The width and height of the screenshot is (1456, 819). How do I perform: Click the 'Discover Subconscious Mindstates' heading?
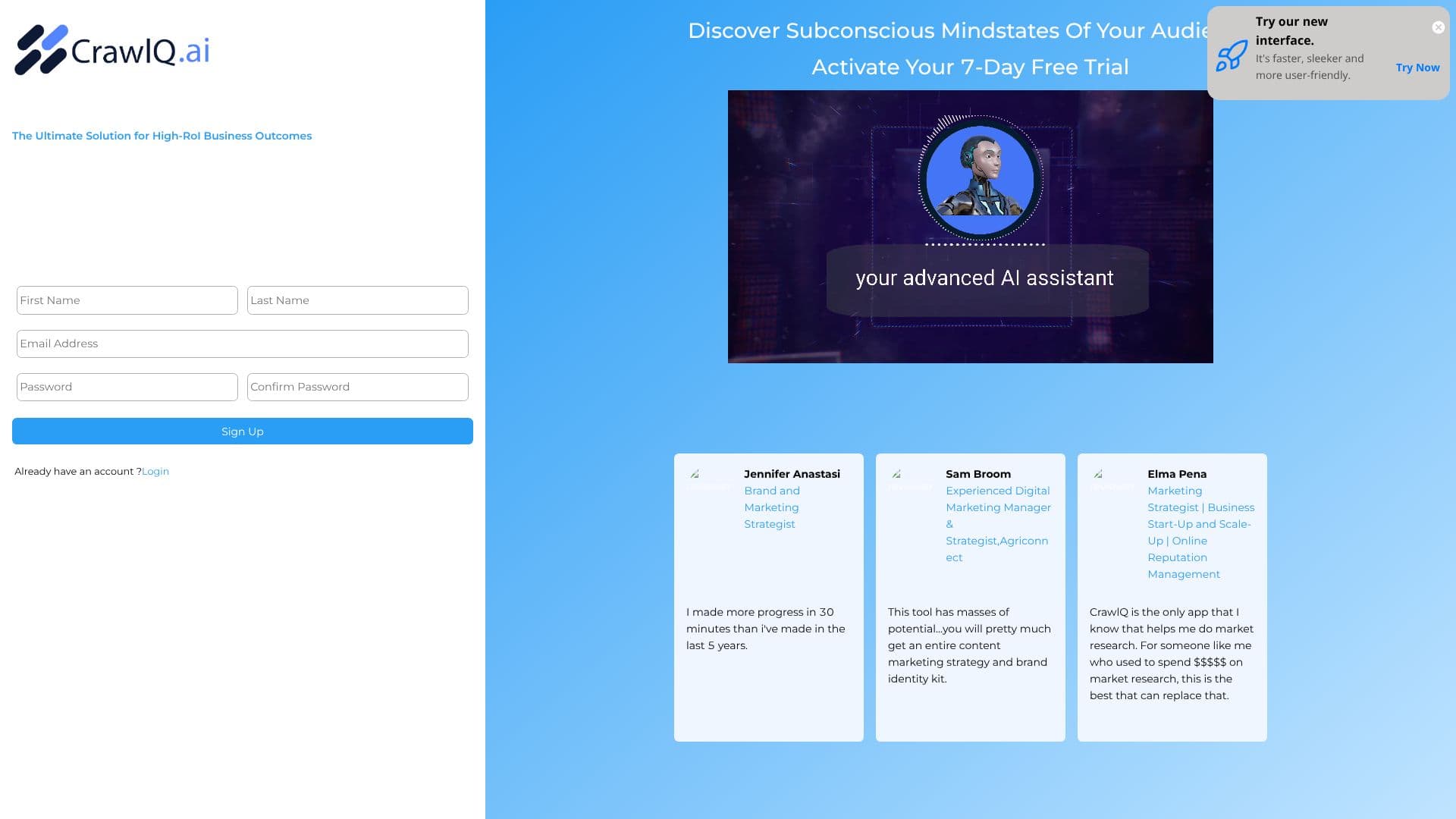click(x=948, y=30)
